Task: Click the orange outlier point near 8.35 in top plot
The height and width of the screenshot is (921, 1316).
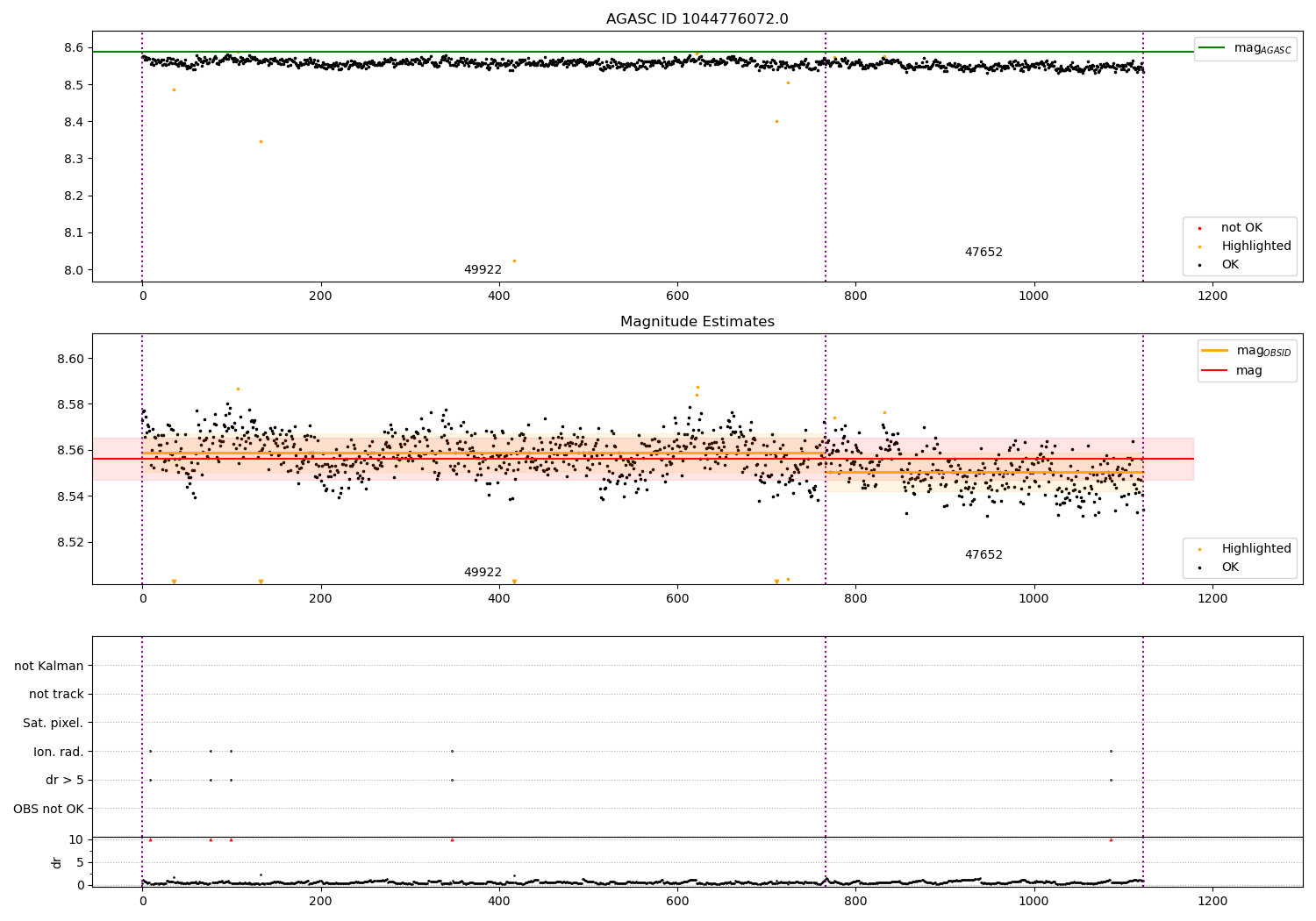Action: (261, 141)
